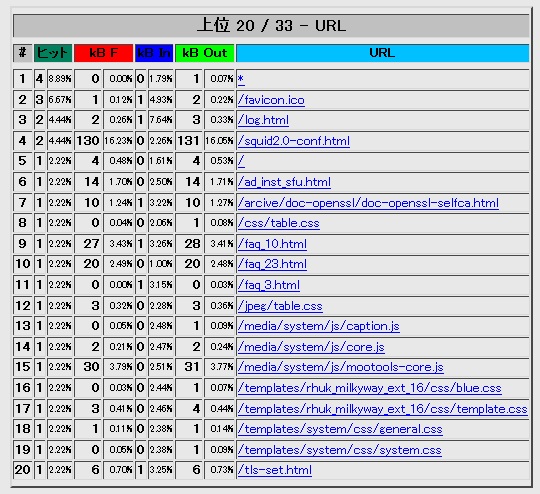Open the root slash link in row 5
The image size is (540, 494).
pyautogui.click(x=241, y=161)
